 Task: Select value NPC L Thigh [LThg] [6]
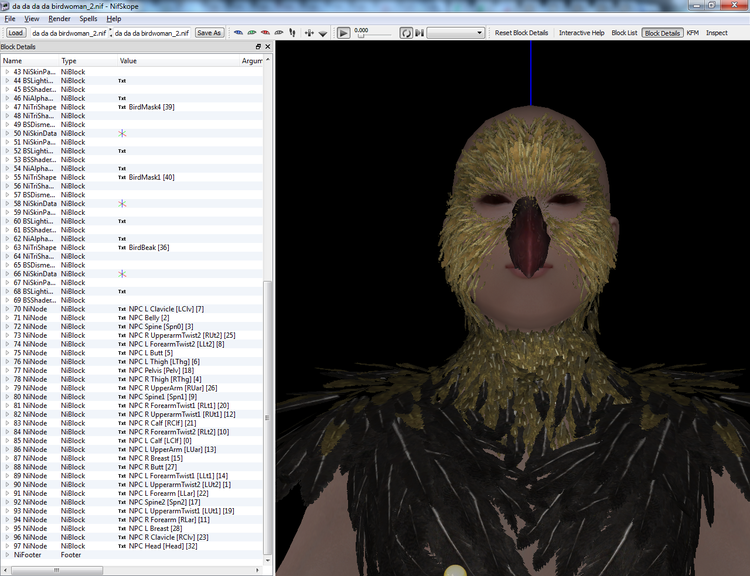click(x=164, y=362)
